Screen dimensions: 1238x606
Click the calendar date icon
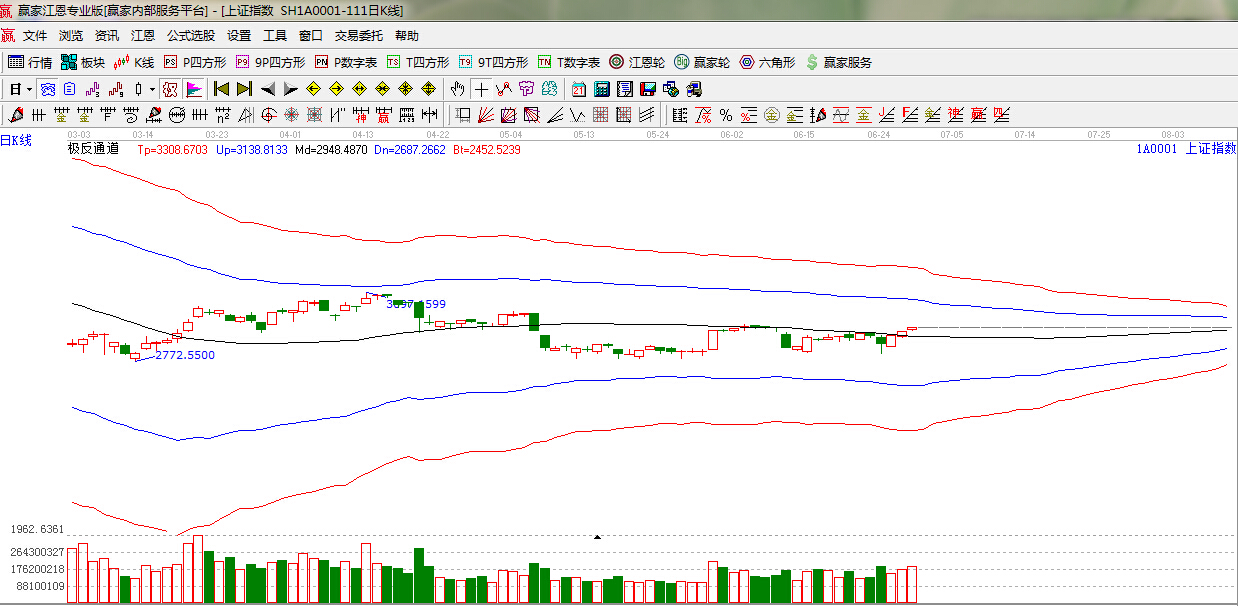coord(578,89)
